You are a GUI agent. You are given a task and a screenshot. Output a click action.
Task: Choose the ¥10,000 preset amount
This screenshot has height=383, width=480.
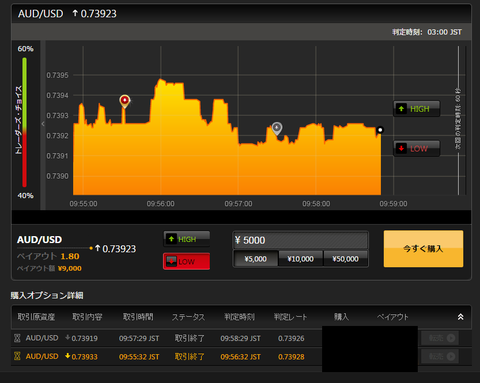point(301,259)
